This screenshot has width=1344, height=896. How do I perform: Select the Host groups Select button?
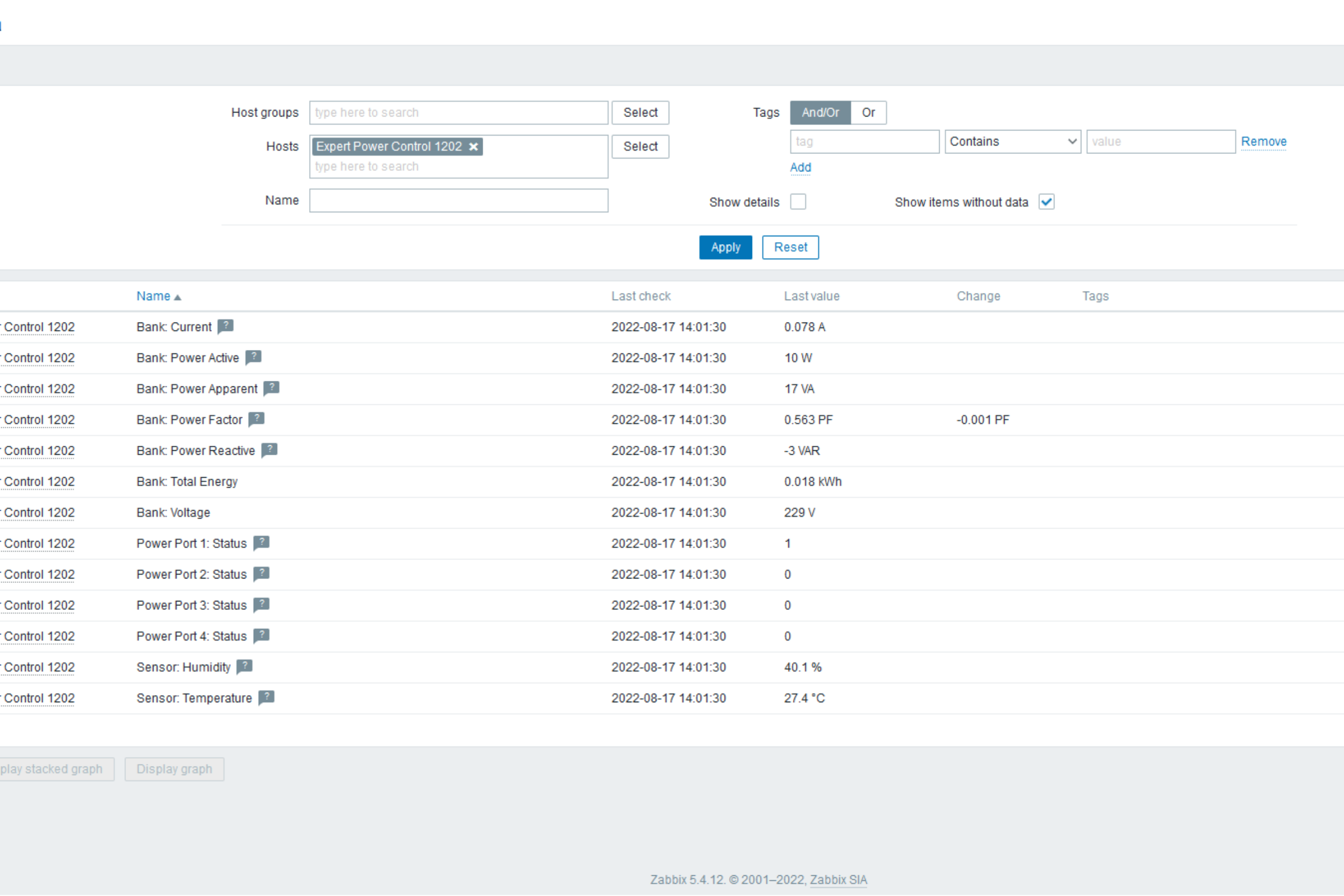[x=640, y=112]
